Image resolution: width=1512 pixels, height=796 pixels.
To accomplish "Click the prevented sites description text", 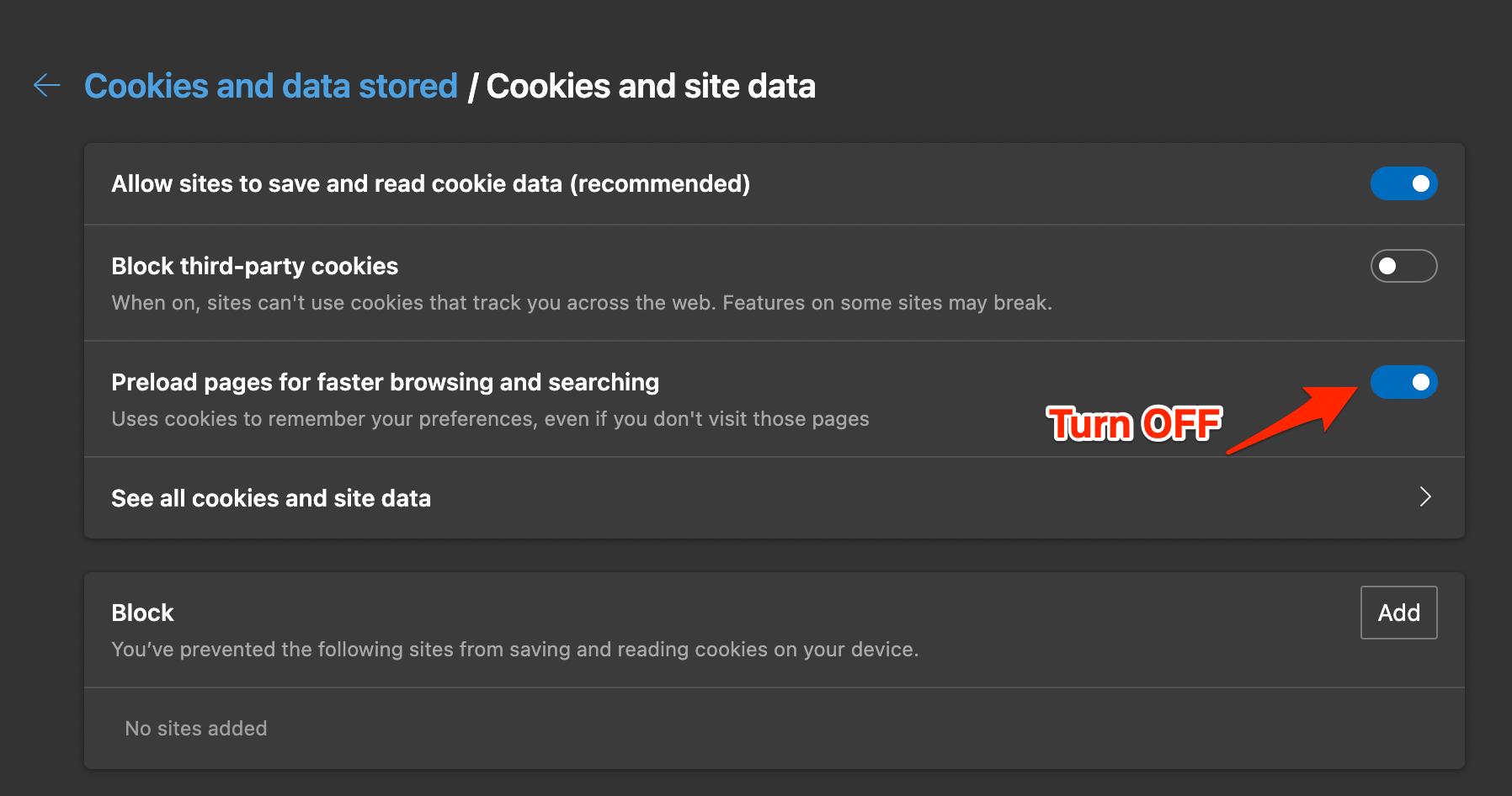I will [514, 650].
